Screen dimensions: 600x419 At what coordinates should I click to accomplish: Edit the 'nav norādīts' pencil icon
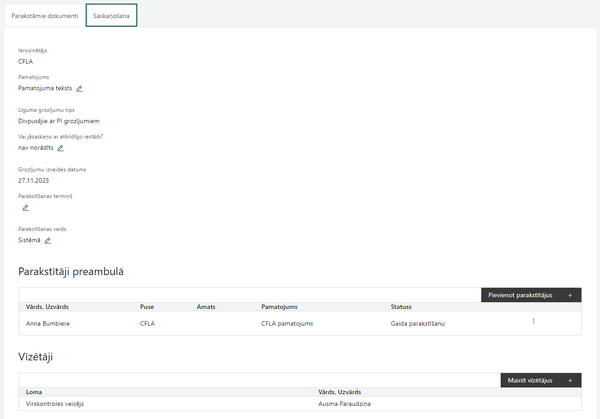pos(60,148)
